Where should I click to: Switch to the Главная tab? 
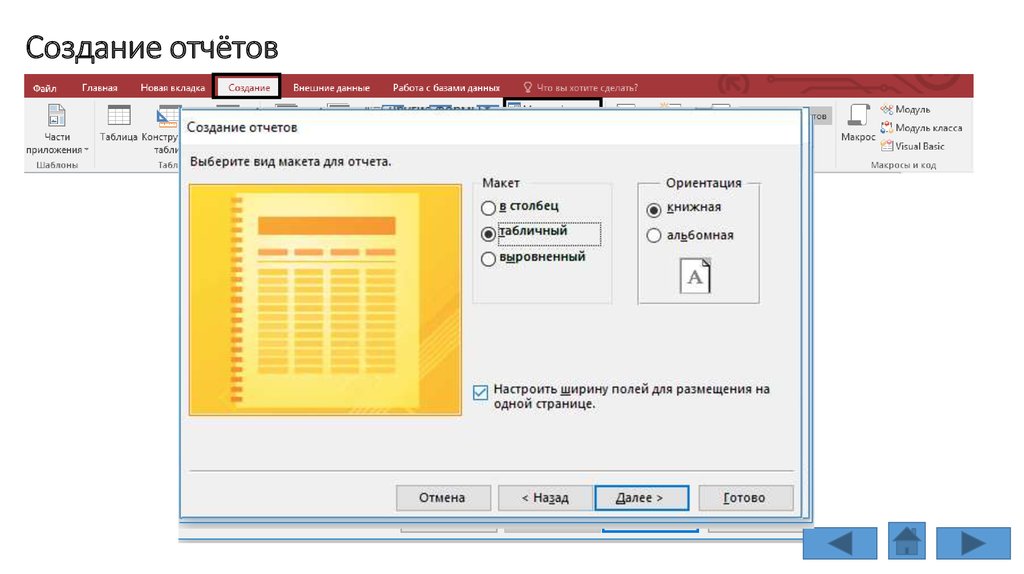[99, 88]
